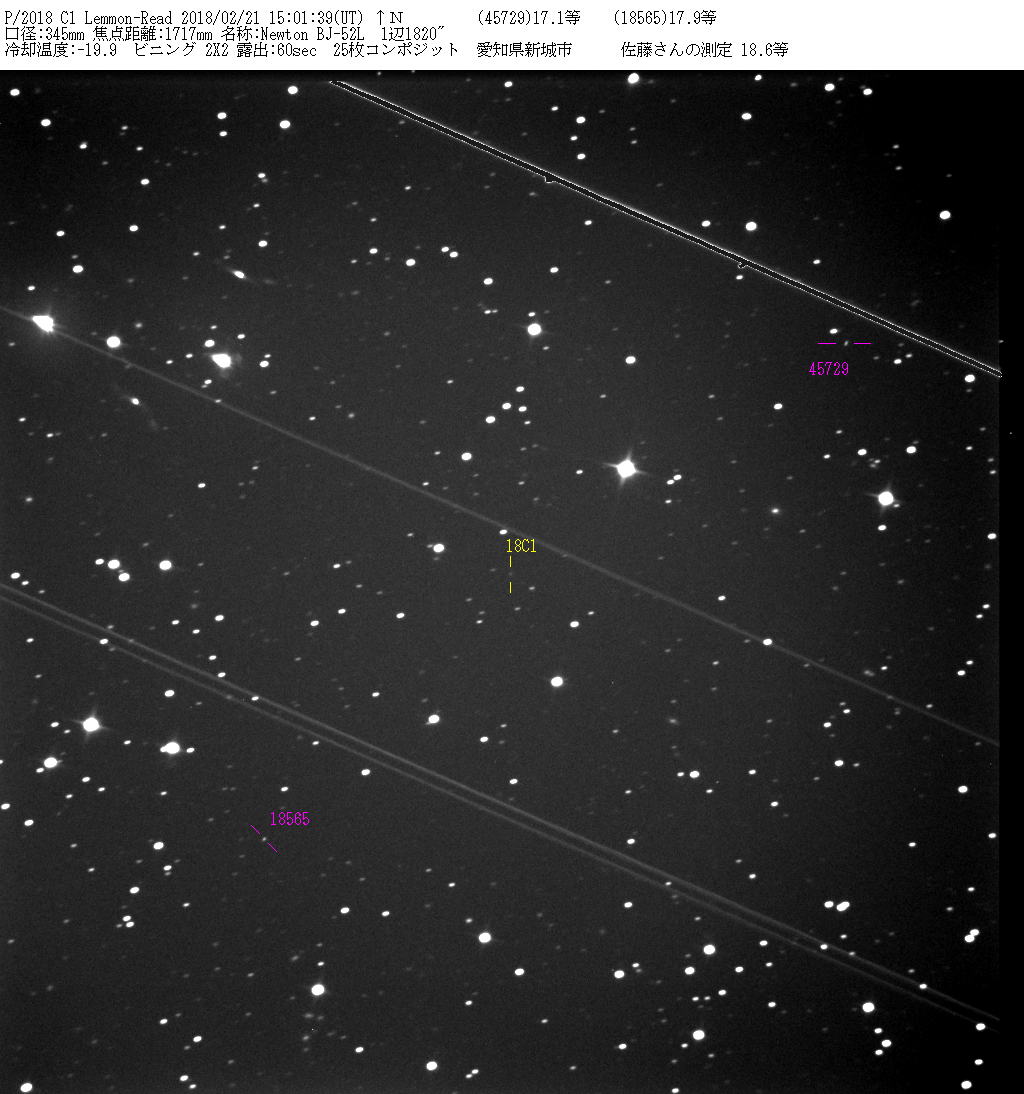Click the 25枚コンポジット text in header
This screenshot has height=1094, width=1024.
click(396, 50)
